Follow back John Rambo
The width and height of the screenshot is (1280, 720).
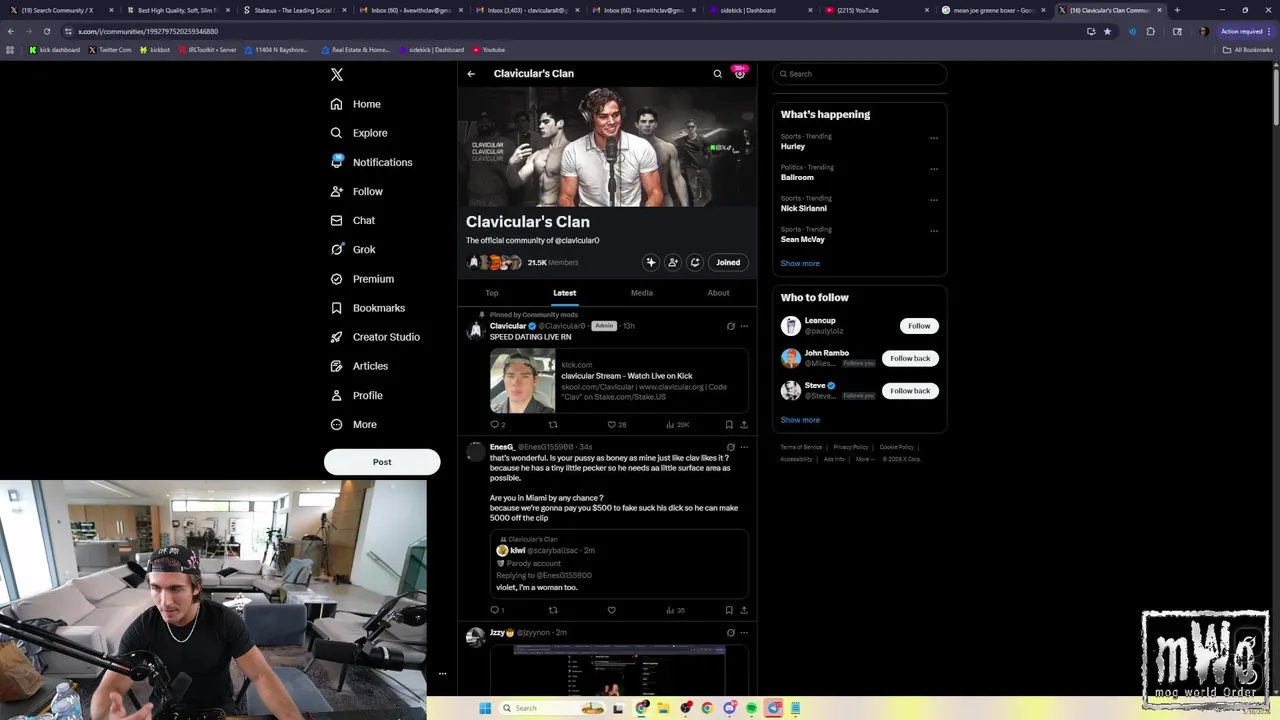(x=910, y=358)
